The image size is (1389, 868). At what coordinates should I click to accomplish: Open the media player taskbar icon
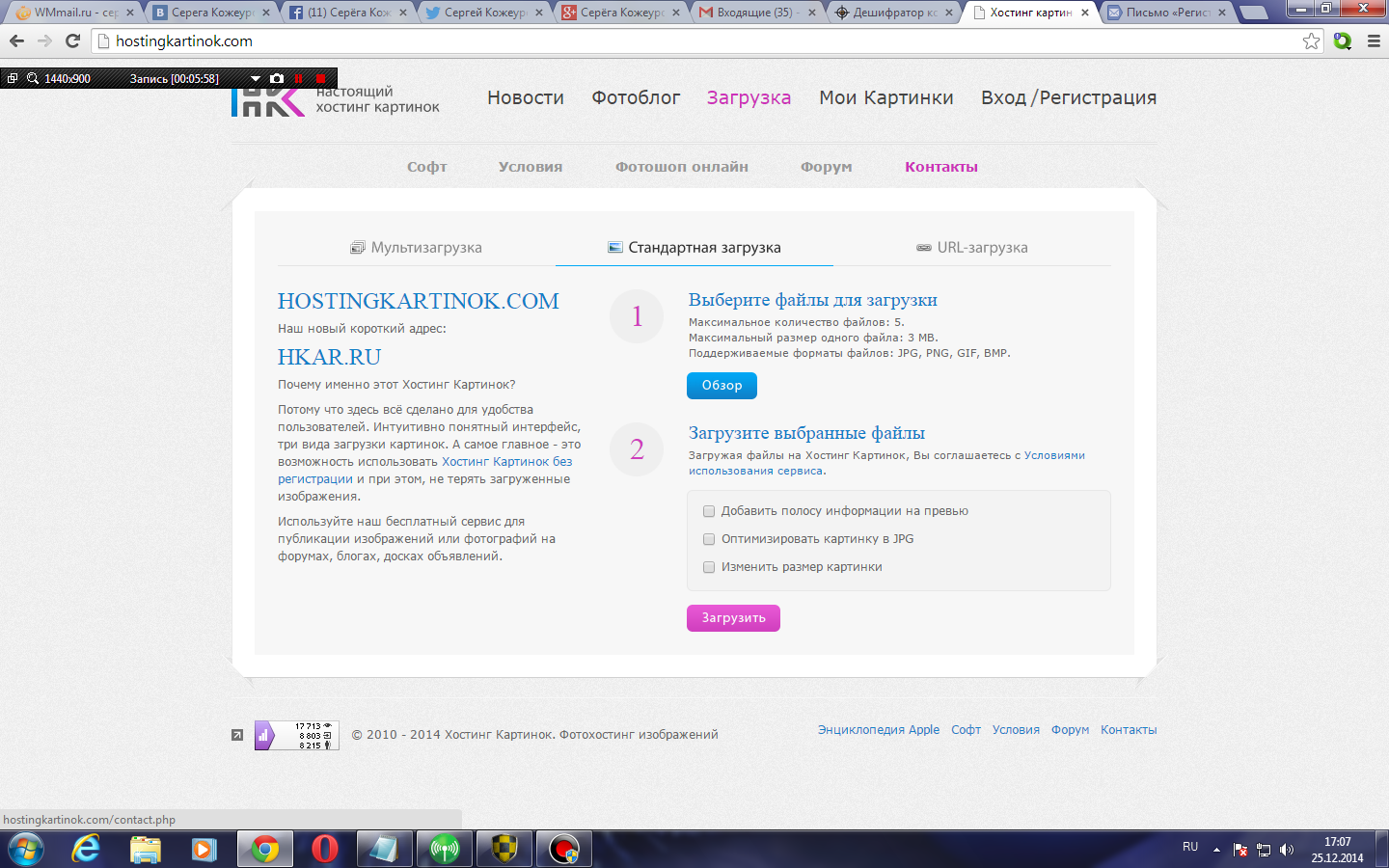click(204, 850)
